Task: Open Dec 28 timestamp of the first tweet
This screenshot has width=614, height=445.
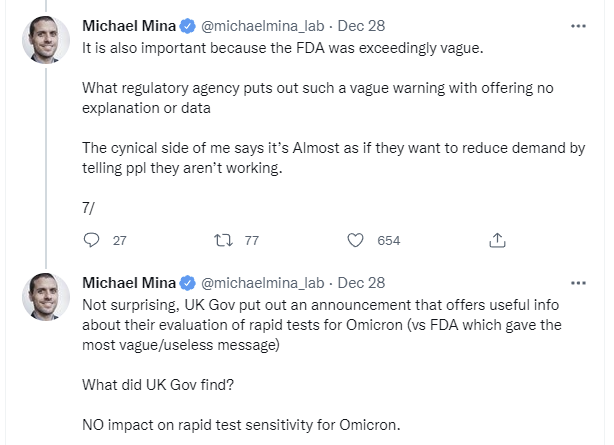Action: click(361, 26)
